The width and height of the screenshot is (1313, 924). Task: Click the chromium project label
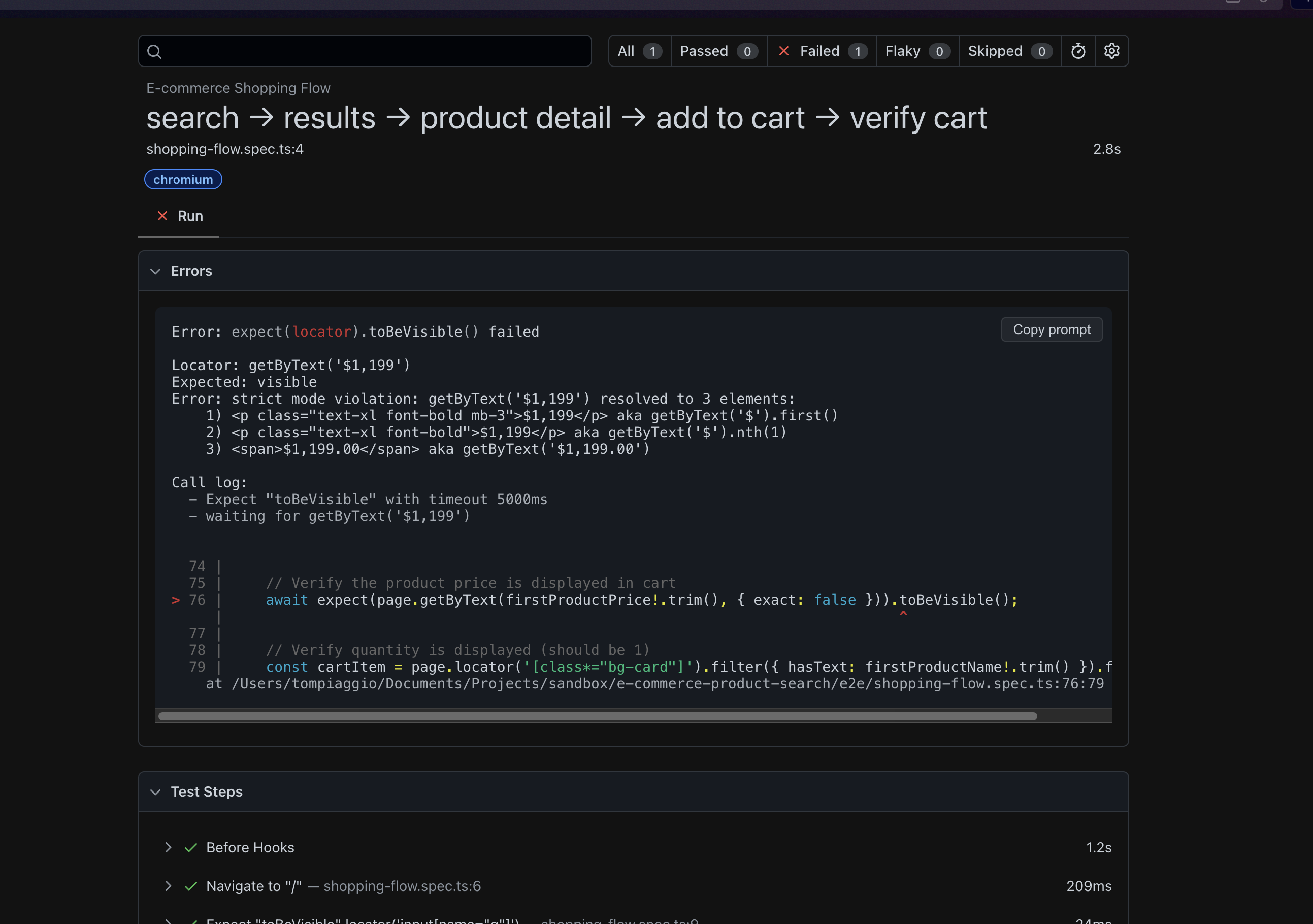(183, 180)
